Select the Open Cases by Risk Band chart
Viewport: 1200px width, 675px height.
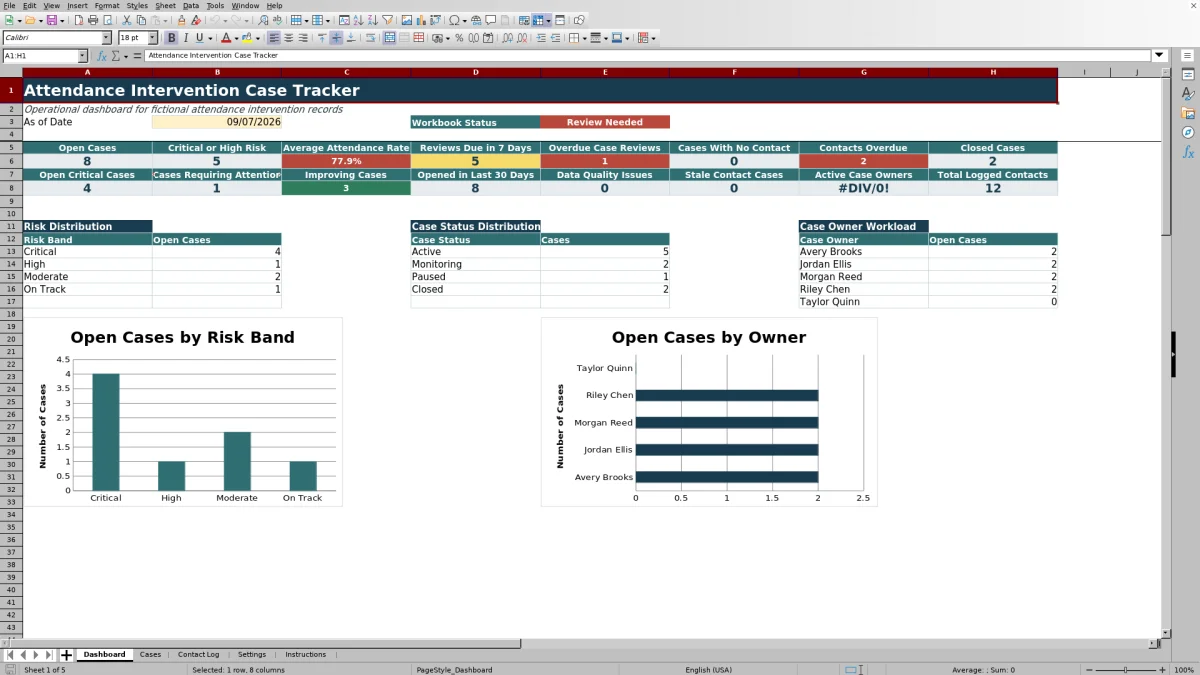pos(182,412)
